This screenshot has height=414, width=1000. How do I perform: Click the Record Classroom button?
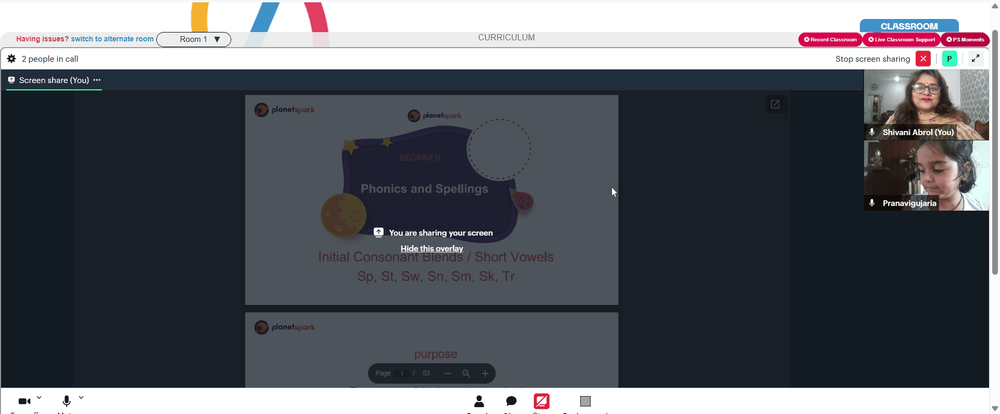pos(830,40)
